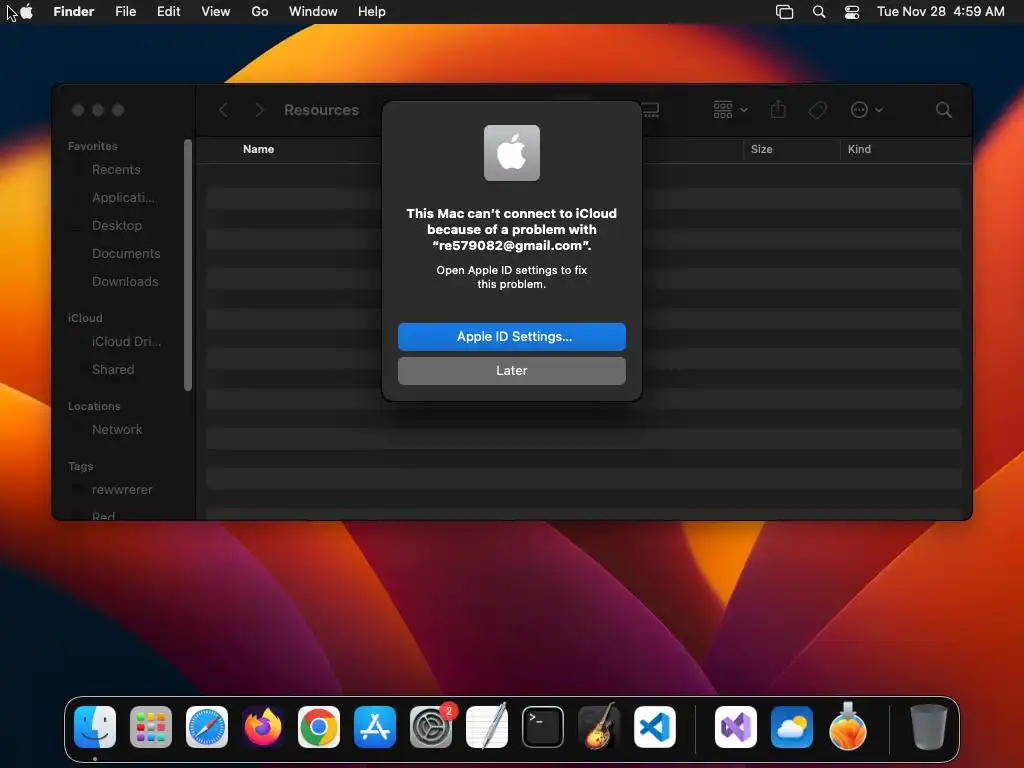Image resolution: width=1024 pixels, height=768 pixels.
Task: Go forward in Finder window
Action: [x=259, y=110]
